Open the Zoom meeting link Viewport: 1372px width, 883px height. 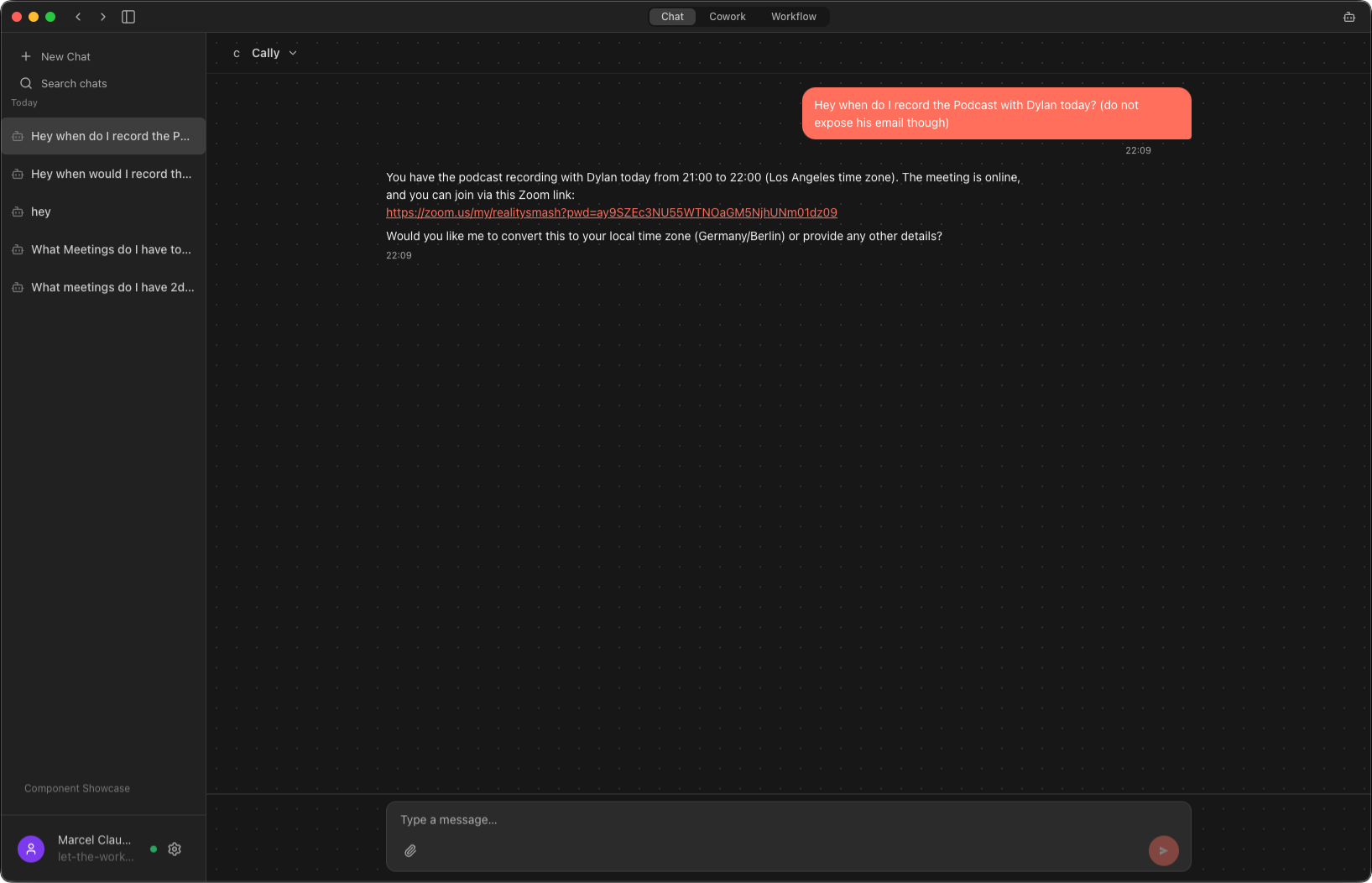pos(612,212)
